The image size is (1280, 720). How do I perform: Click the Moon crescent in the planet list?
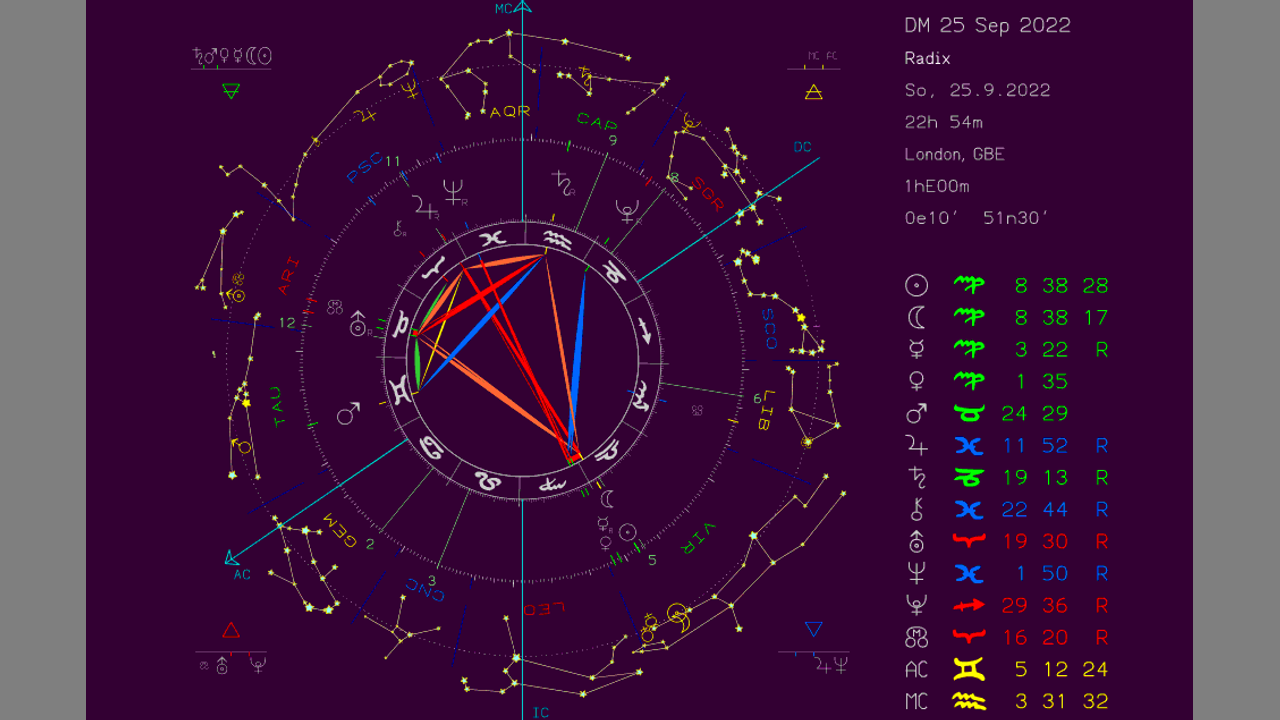[x=916, y=318]
